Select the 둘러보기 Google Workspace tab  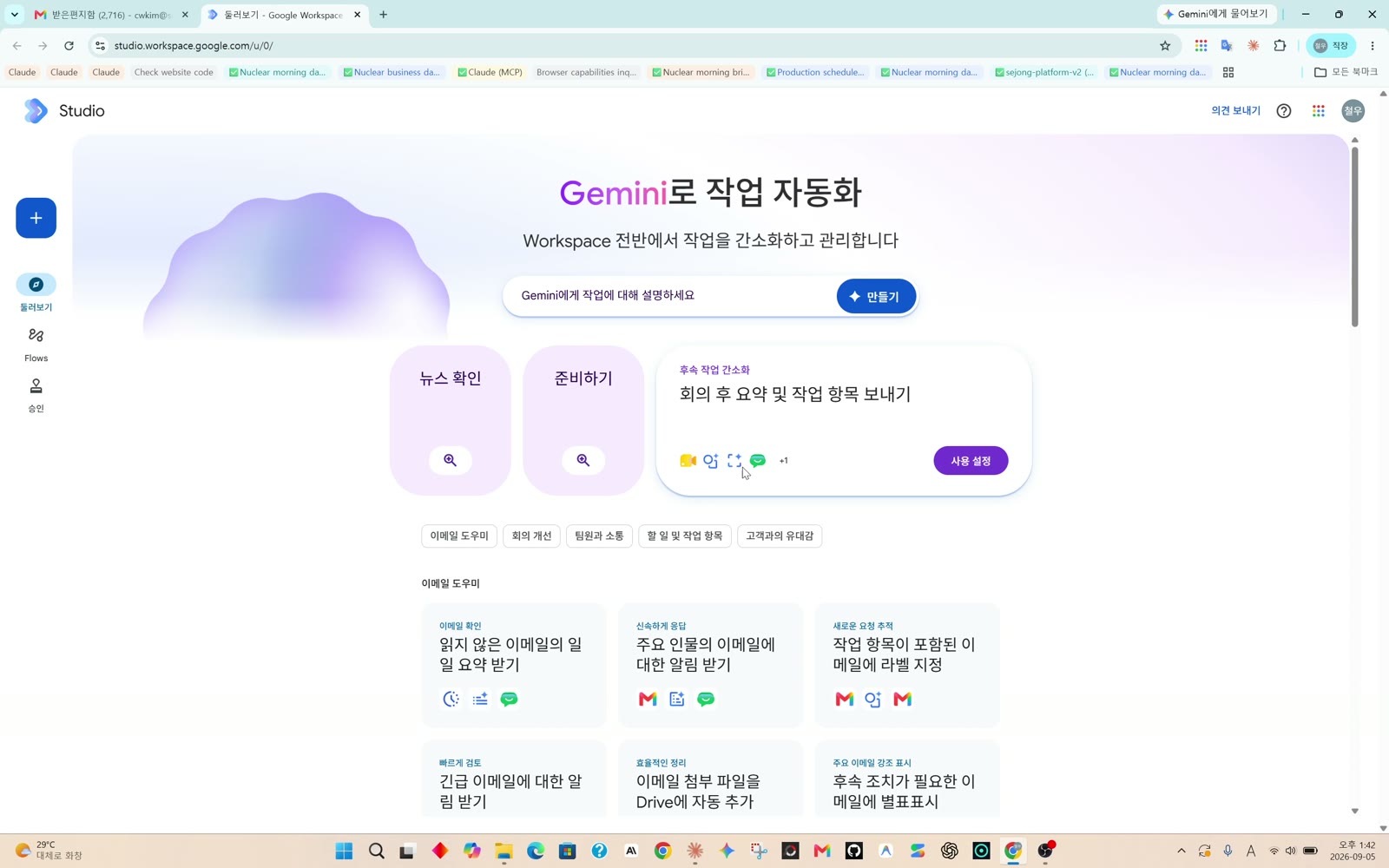click(284, 15)
